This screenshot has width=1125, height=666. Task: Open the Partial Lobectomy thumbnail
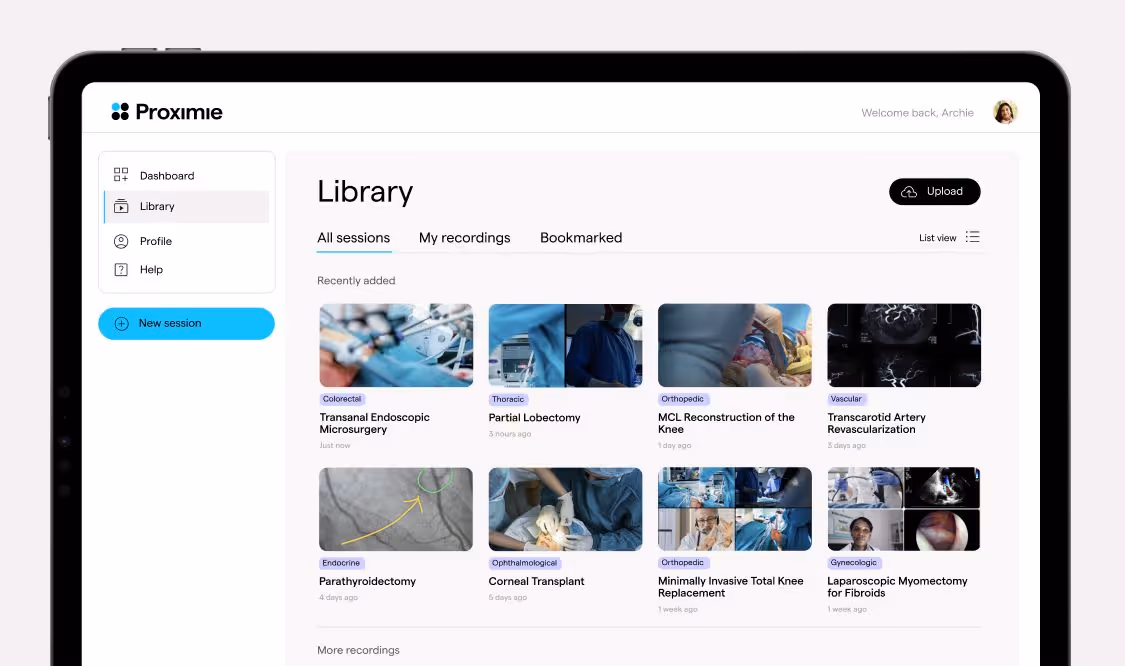(x=565, y=345)
